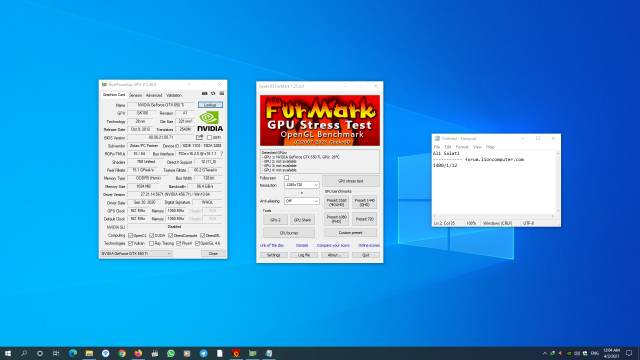Enable the FurMark Fullscreen checkbox
Image resolution: width=640 pixels, height=360 pixels.
[287, 178]
